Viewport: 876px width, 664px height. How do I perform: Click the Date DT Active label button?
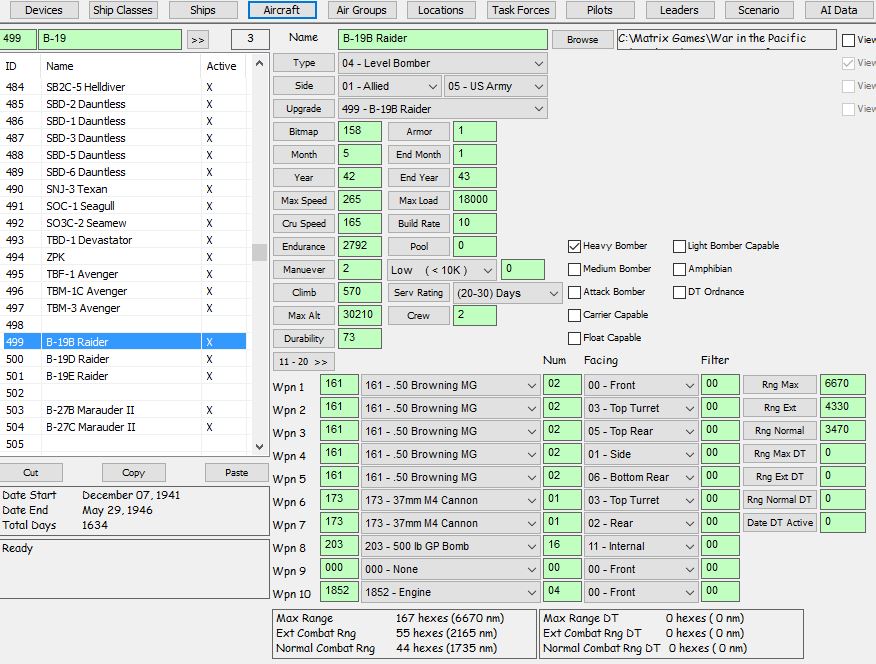click(779, 523)
